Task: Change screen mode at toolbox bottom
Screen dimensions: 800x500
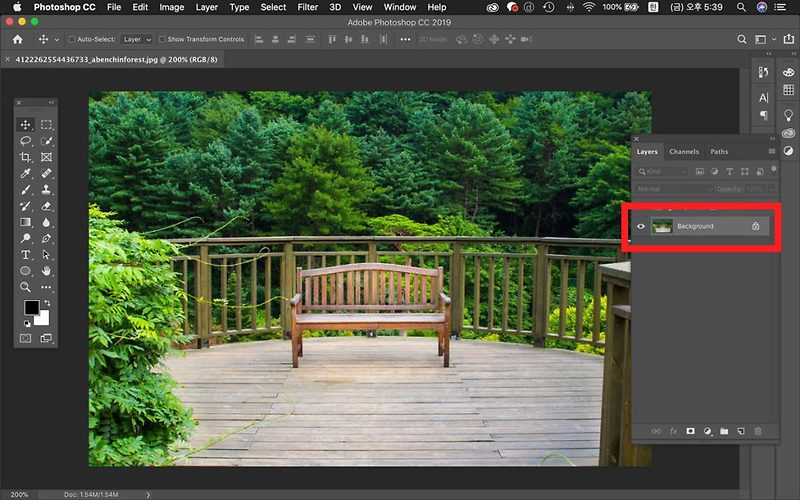Action: 46,338
